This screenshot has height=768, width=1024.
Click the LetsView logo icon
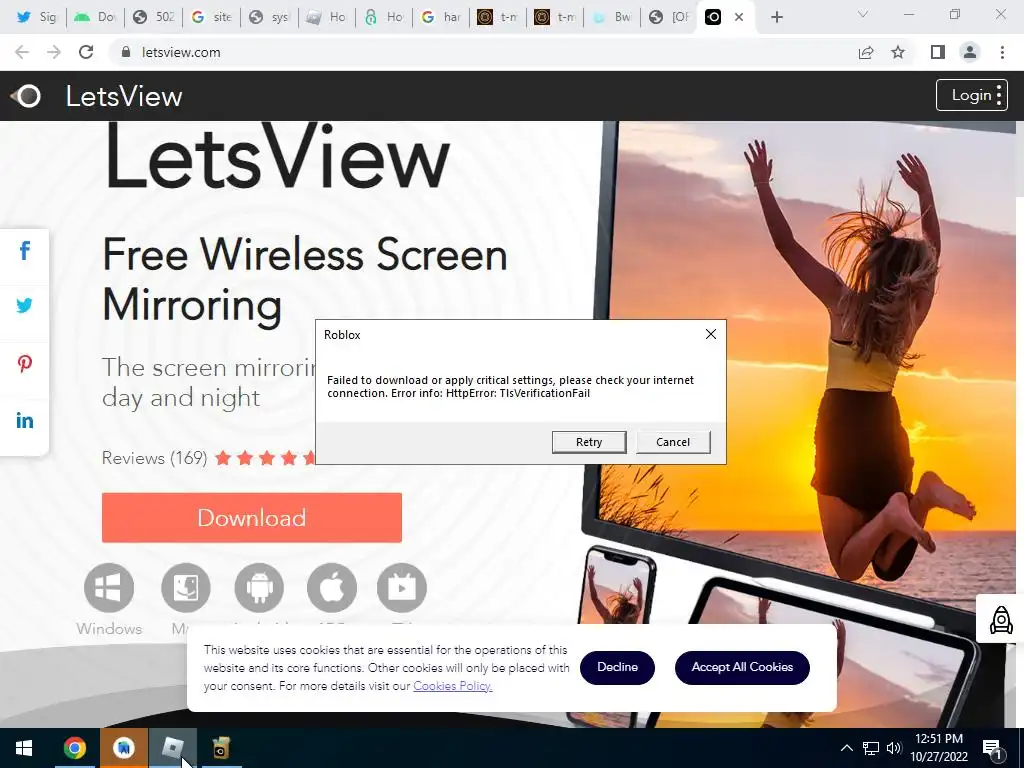tap(26, 96)
